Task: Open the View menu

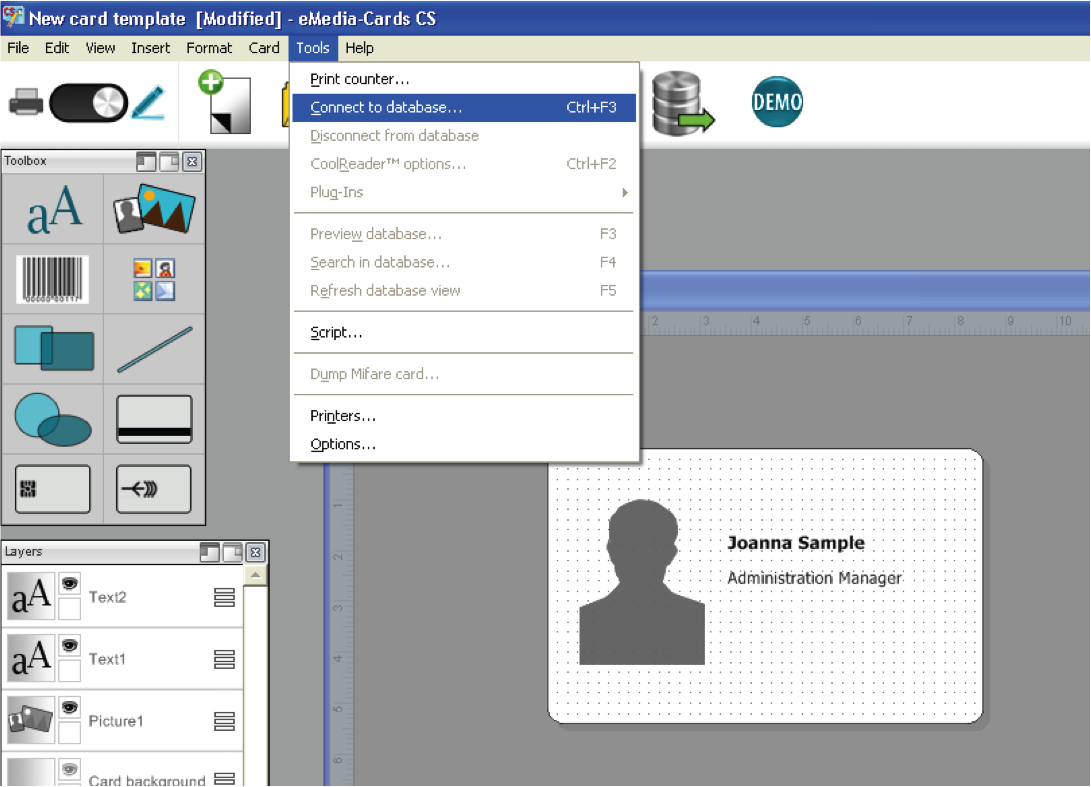Action: coord(100,48)
